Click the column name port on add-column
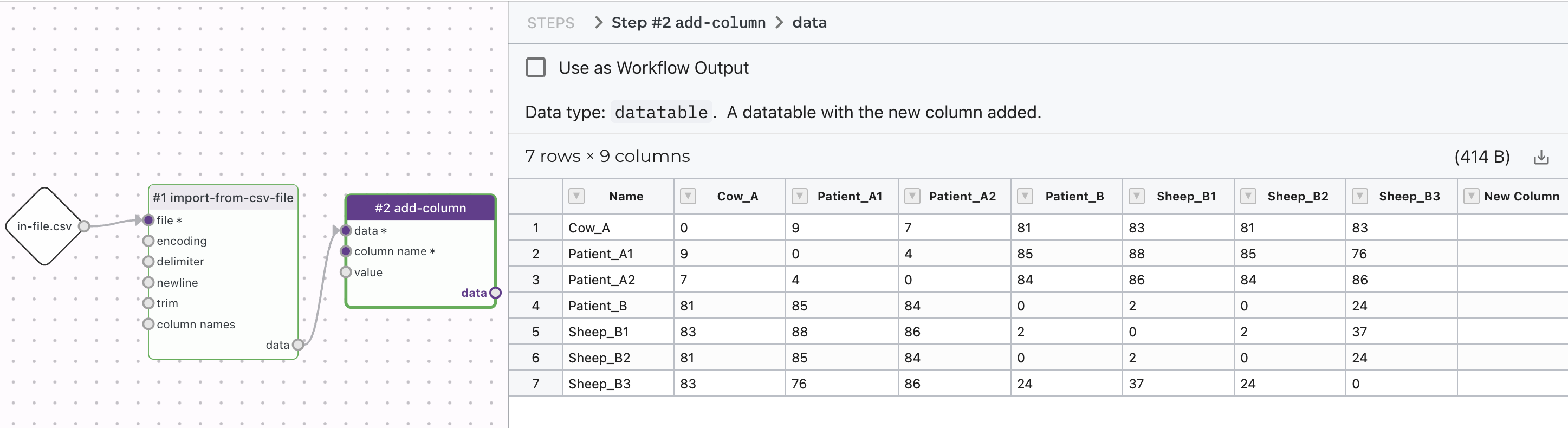The width and height of the screenshot is (1568, 428). pos(346,251)
